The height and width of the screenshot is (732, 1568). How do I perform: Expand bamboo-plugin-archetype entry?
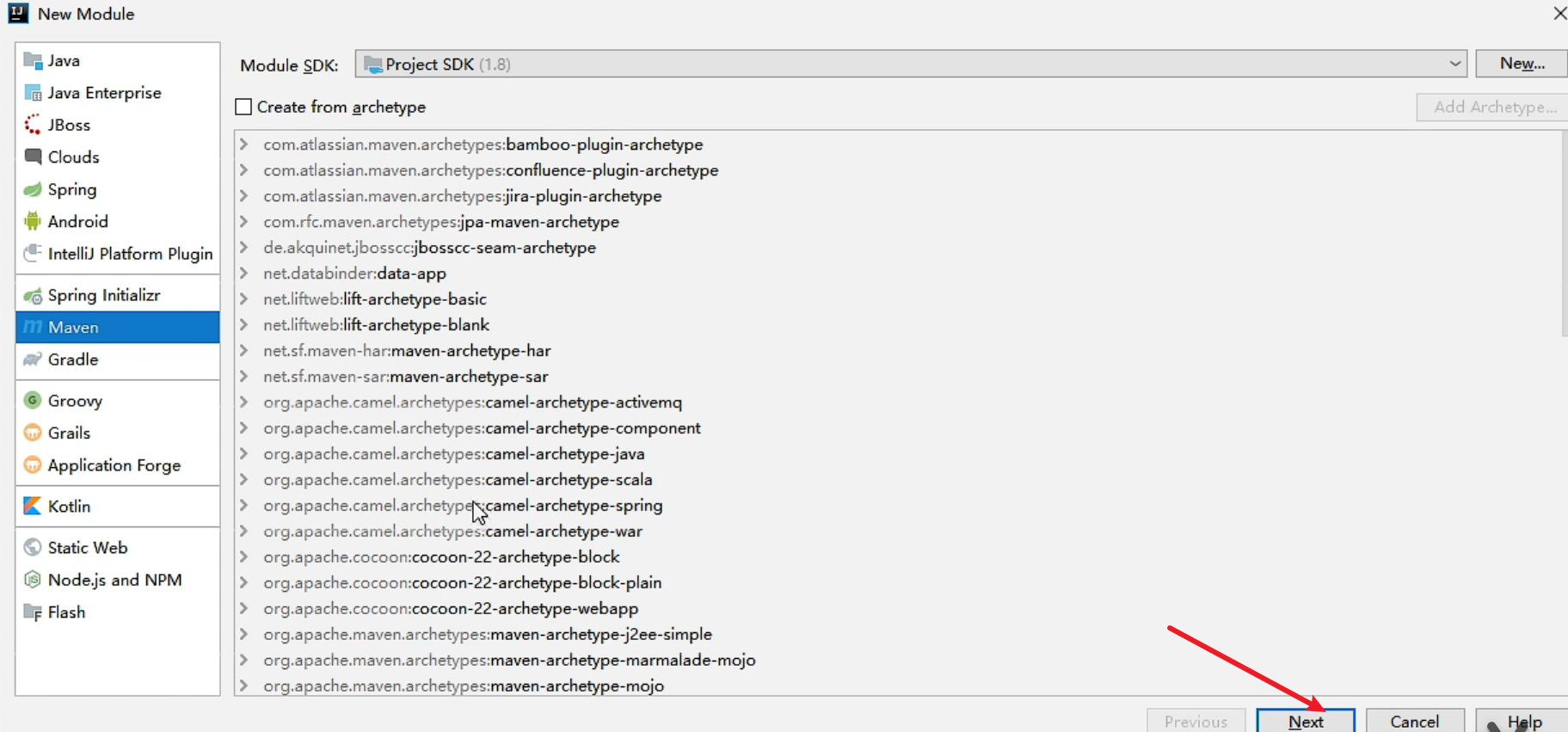click(244, 145)
